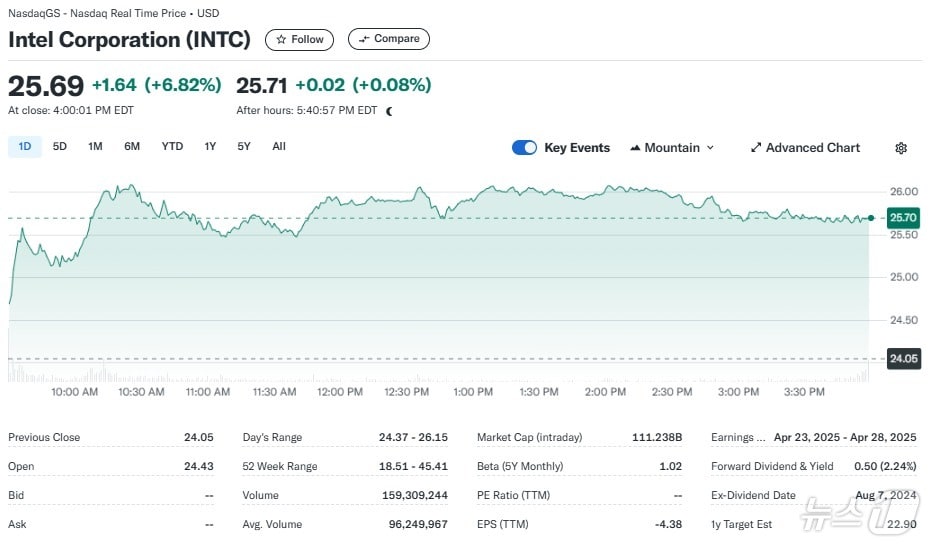Select the 1D time range tab
This screenshot has width=930, height=547.
[25, 147]
